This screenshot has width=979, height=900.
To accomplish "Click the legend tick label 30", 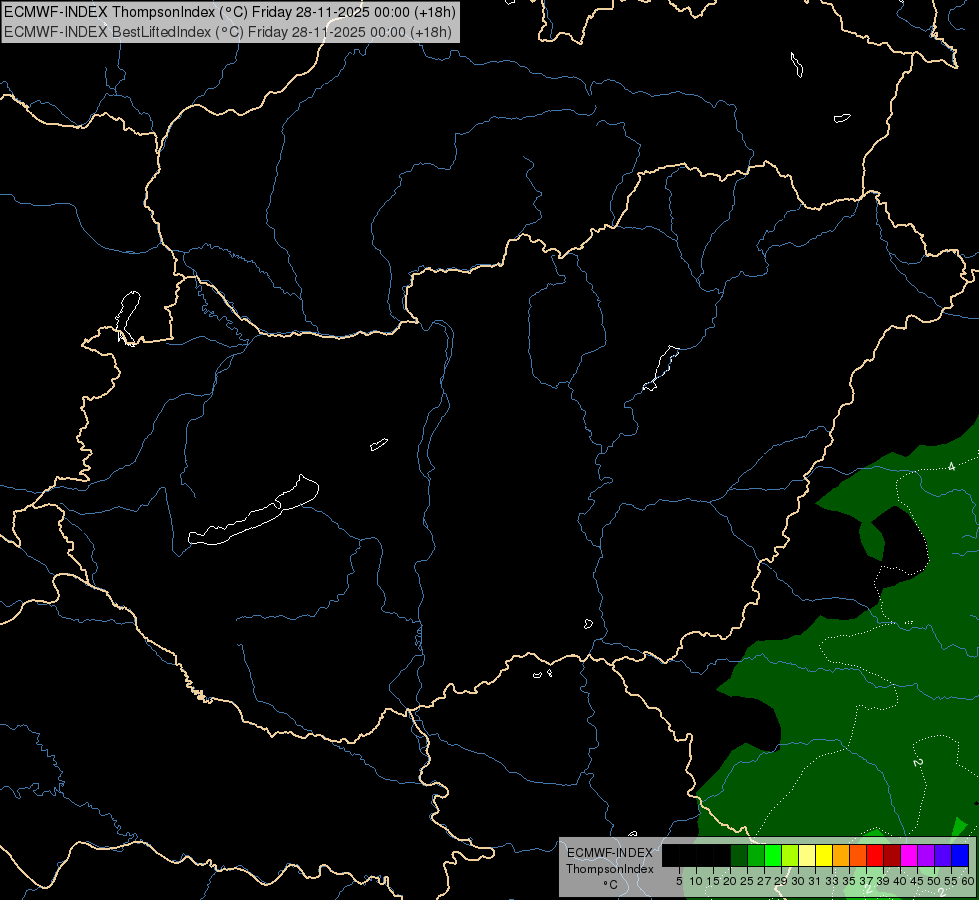I will coord(798,881).
